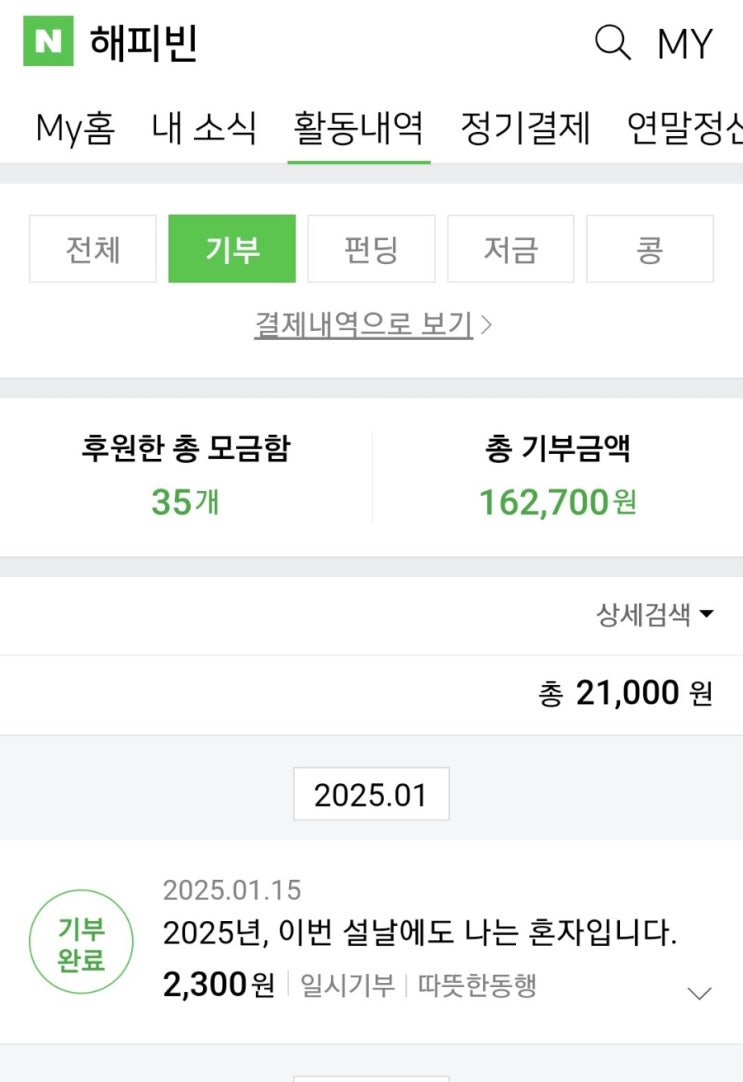Open the 내 소식 tab
This screenshot has width=743, height=1082.
tap(204, 128)
